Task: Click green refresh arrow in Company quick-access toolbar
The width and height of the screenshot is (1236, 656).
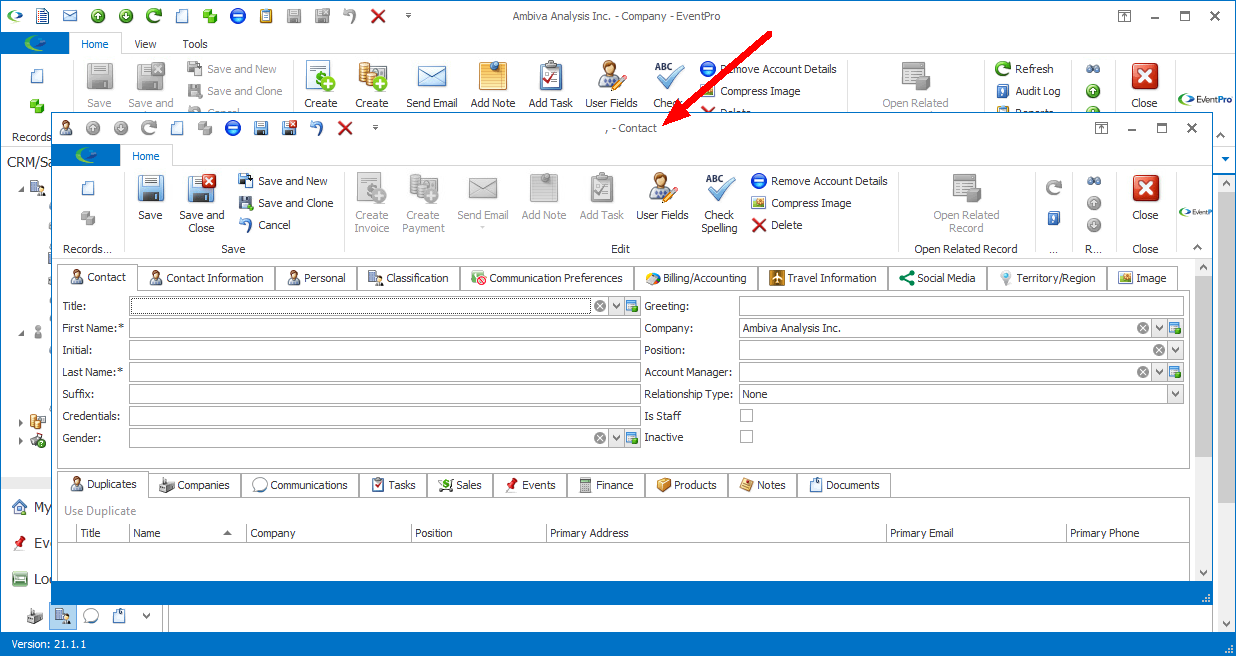Action: coord(154,16)
